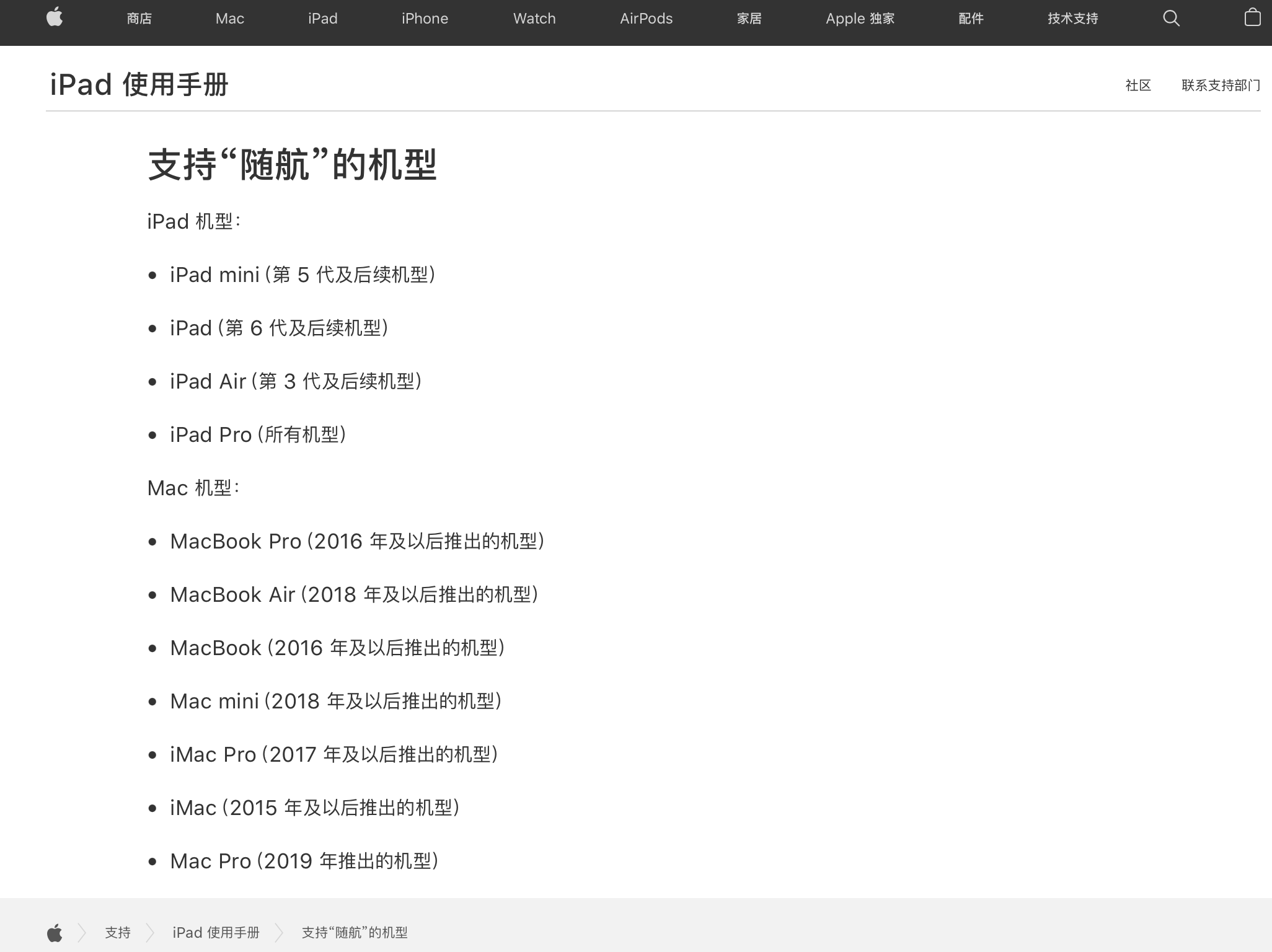
Task: Click the iPad 使用手册 breadcrumb link
Action: (216, 933)
